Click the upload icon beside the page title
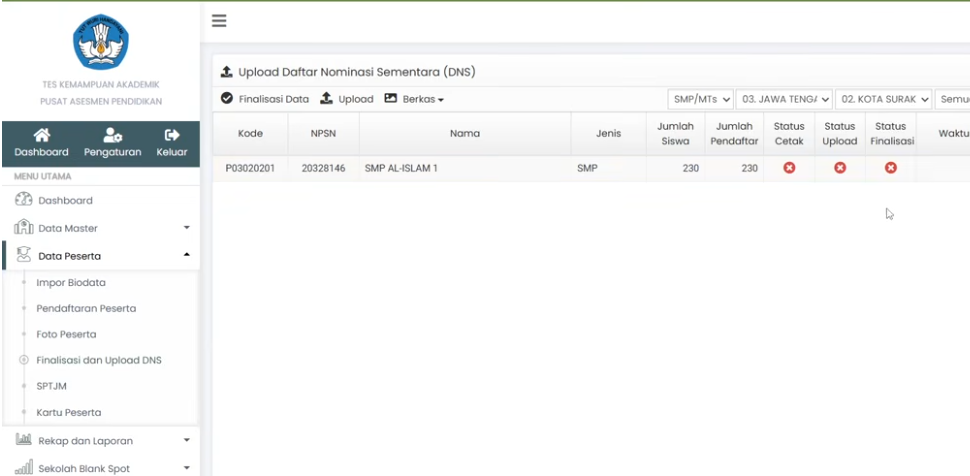Screen dimensions: 970x476 pos(227,72)
